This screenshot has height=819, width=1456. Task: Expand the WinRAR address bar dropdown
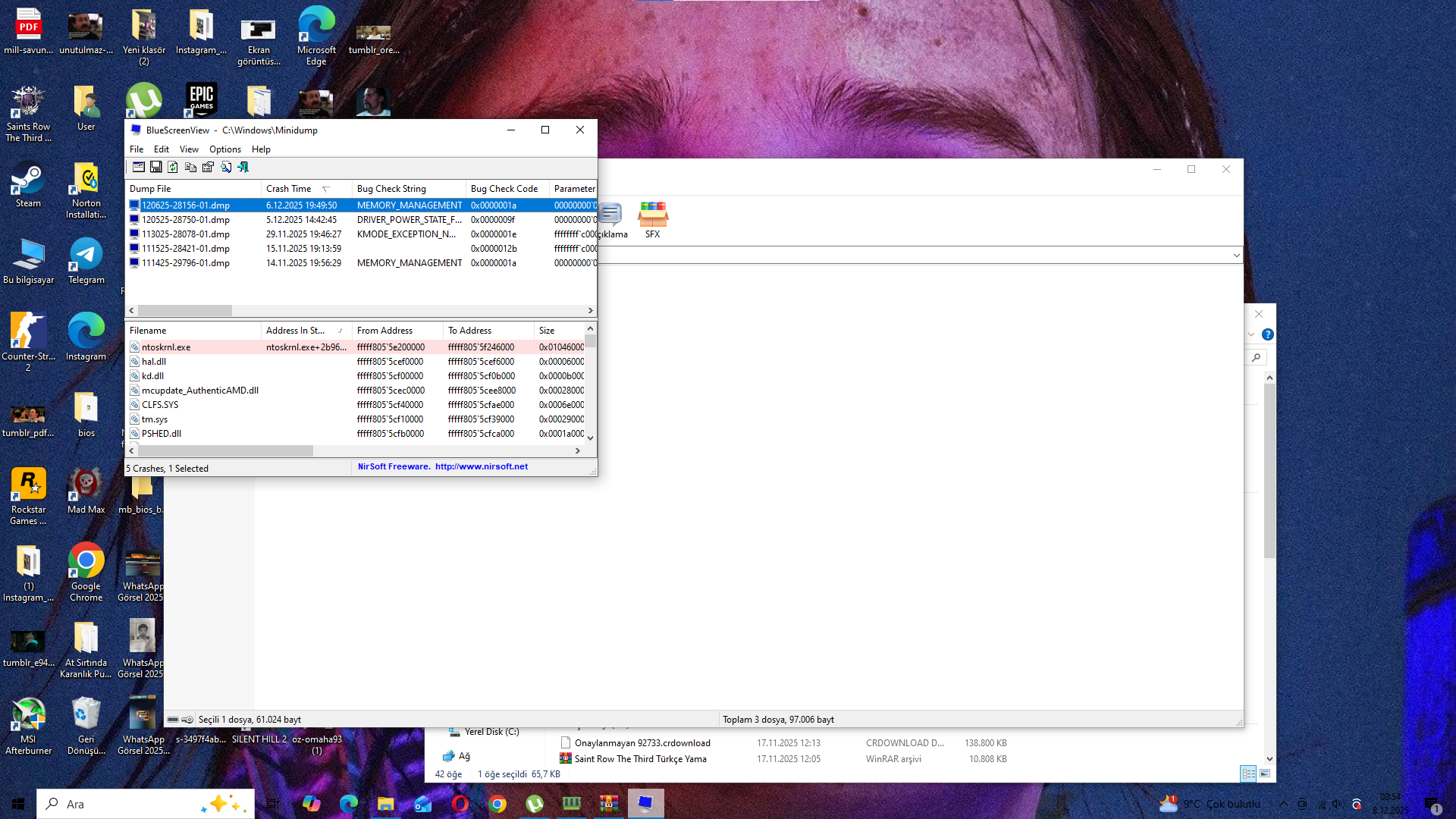coord(1236,256)
